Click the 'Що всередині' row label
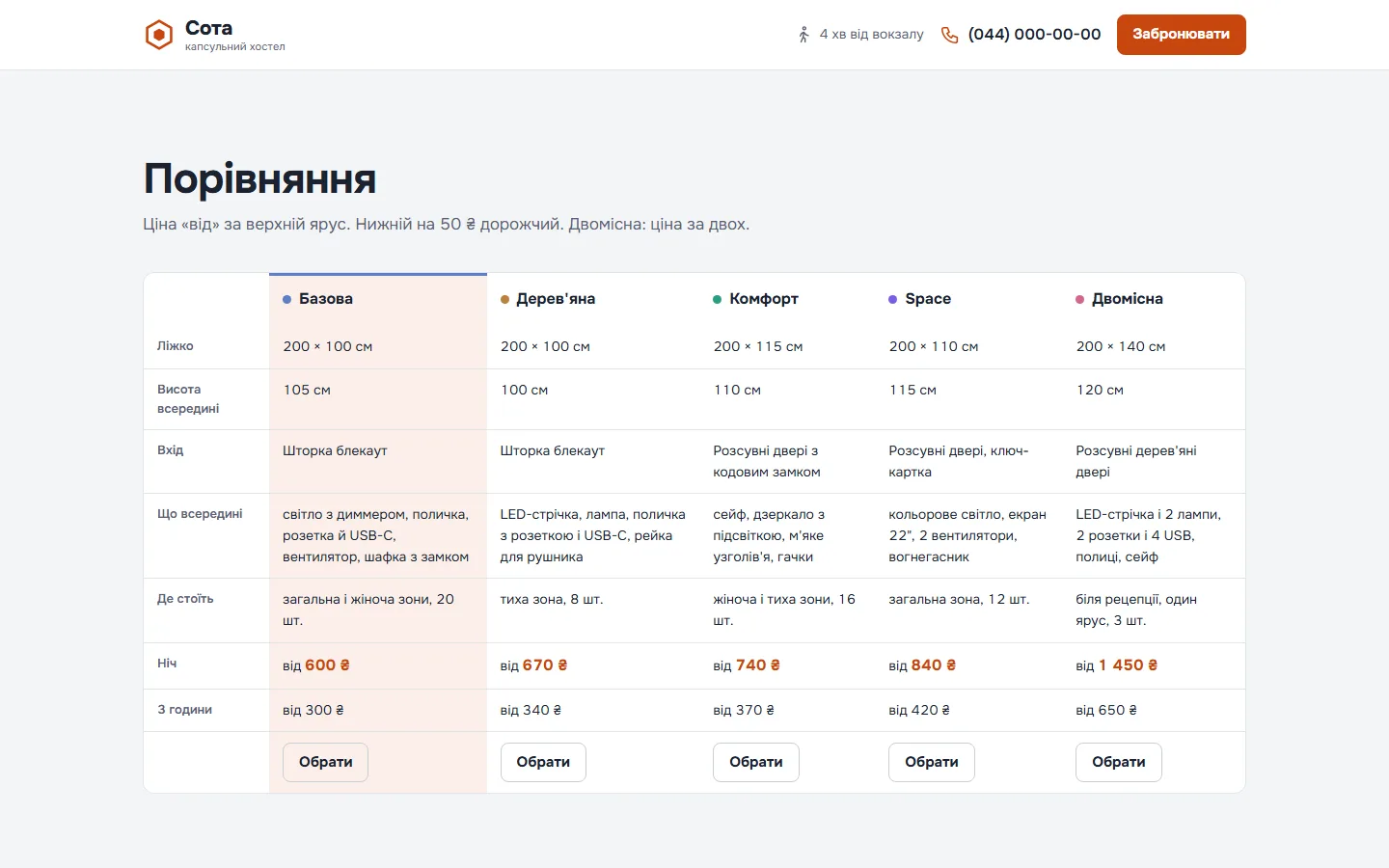Viewport: 1389px width, 868px height. pos(200,514)
